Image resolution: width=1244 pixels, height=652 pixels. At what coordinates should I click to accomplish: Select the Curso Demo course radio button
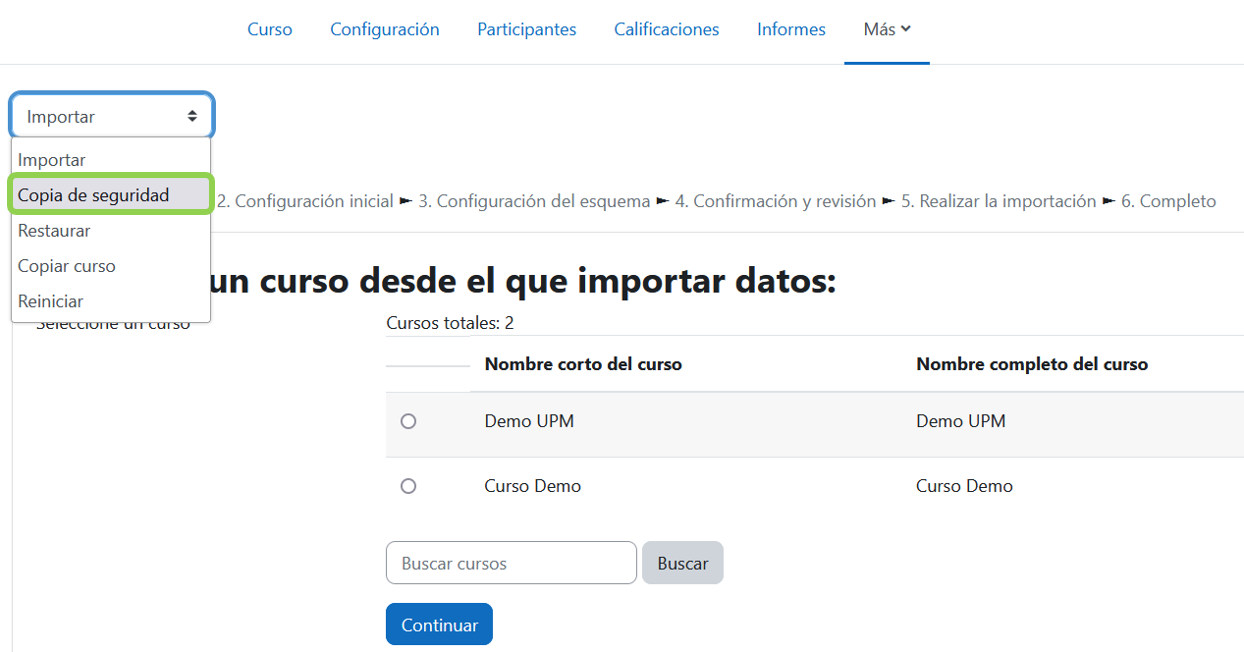coord(408,486)
